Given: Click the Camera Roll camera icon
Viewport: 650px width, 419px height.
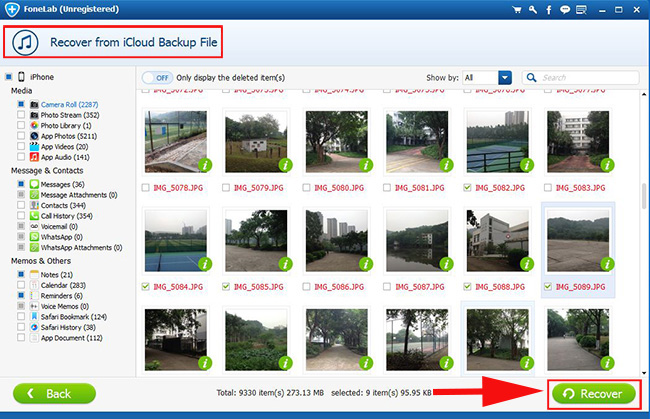Looking at the screenshot, I should (x=34, y=104).
